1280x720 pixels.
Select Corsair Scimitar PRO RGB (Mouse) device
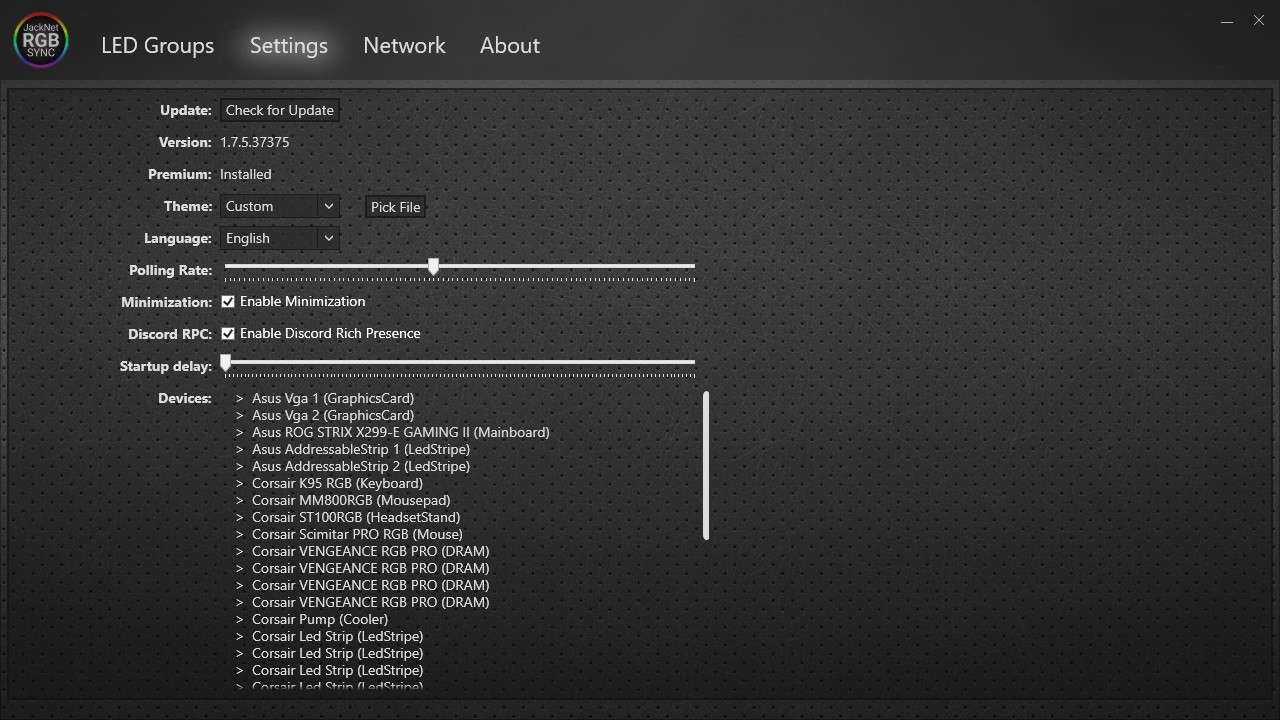click(357, 534)
